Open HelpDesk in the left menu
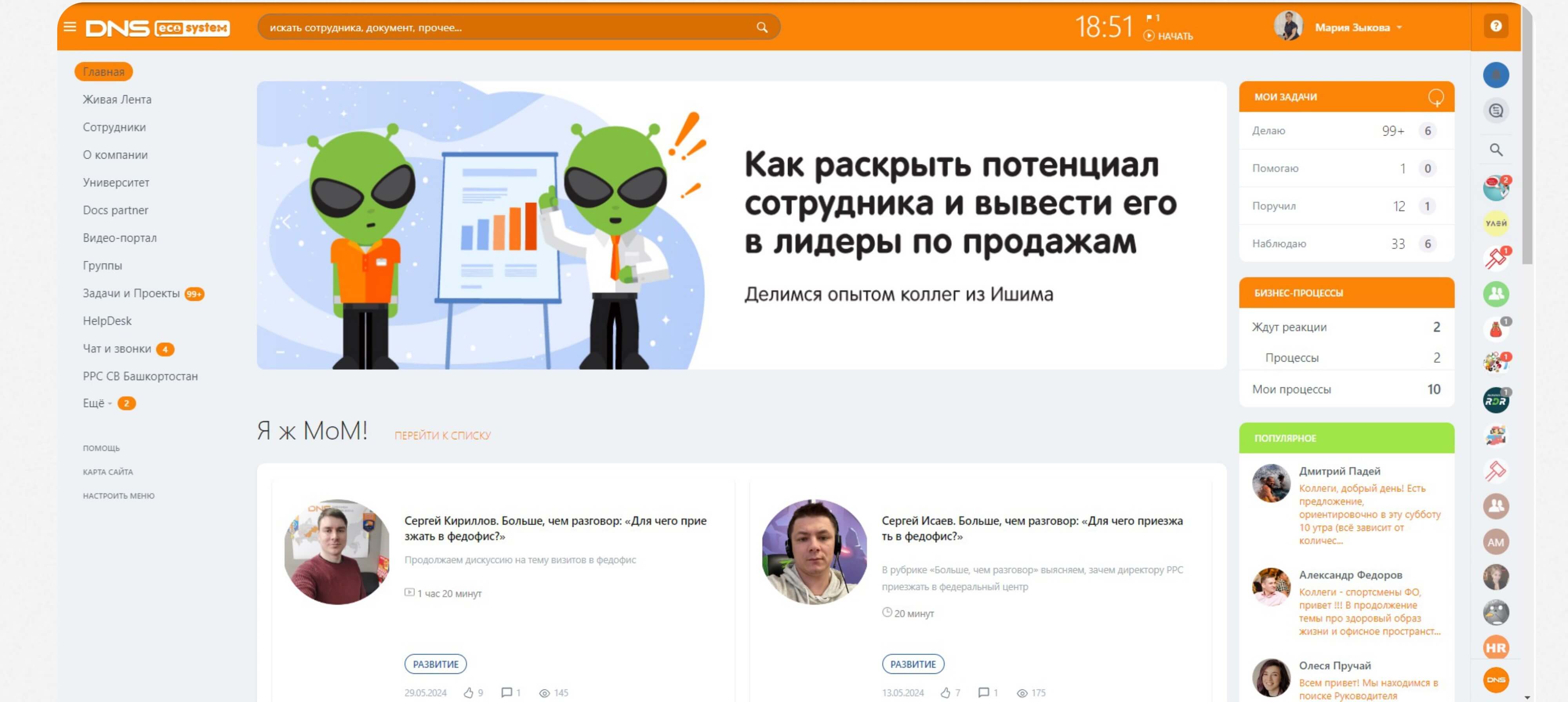The width and height of the screenshot is (1568, 702). point(107,320)
